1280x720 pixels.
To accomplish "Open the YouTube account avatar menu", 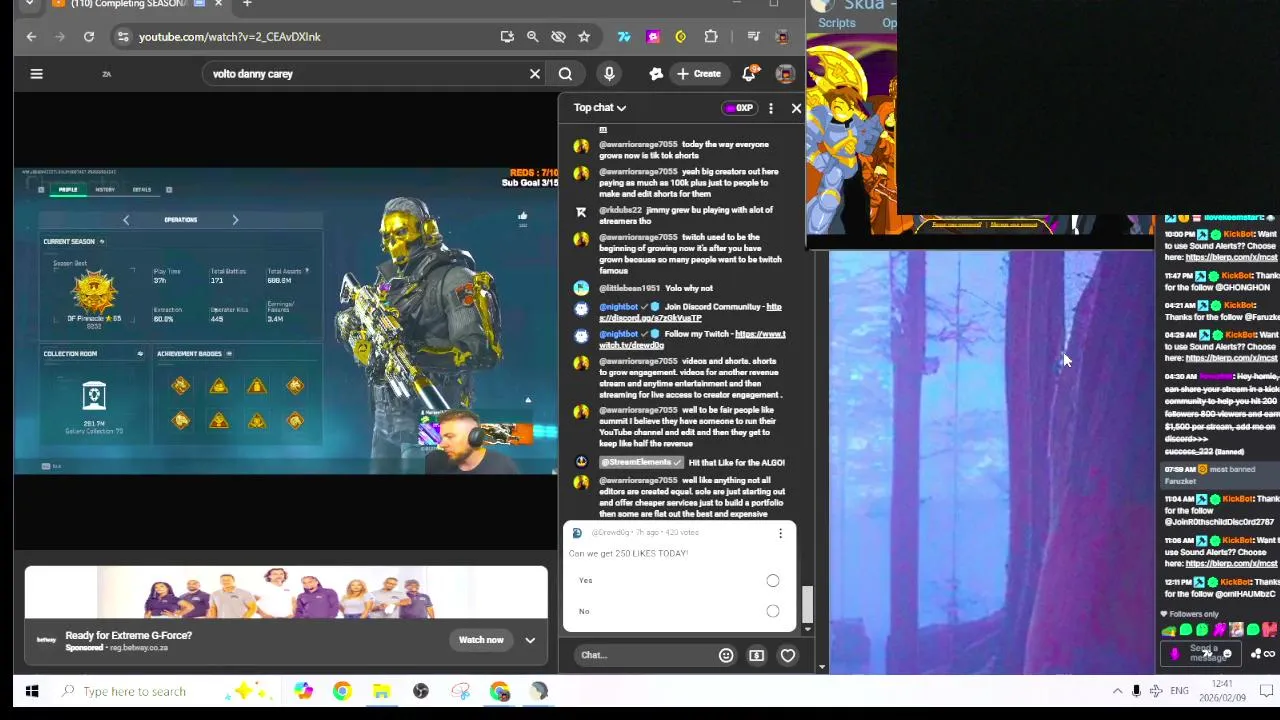I will [785, 73].
